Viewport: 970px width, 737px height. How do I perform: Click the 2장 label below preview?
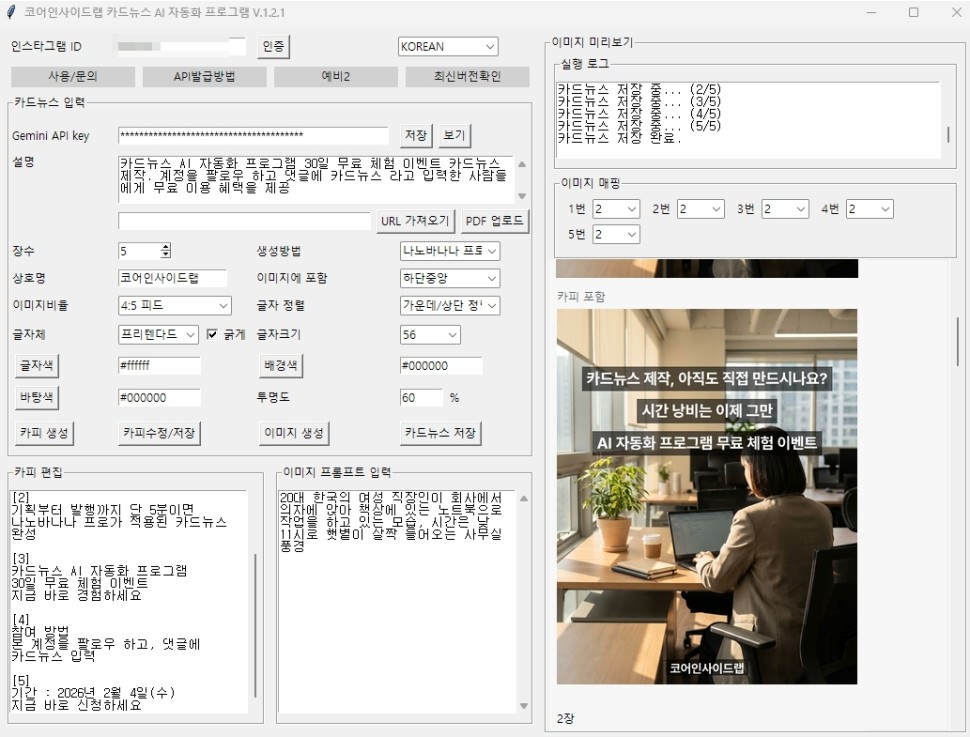pos(565,718)
